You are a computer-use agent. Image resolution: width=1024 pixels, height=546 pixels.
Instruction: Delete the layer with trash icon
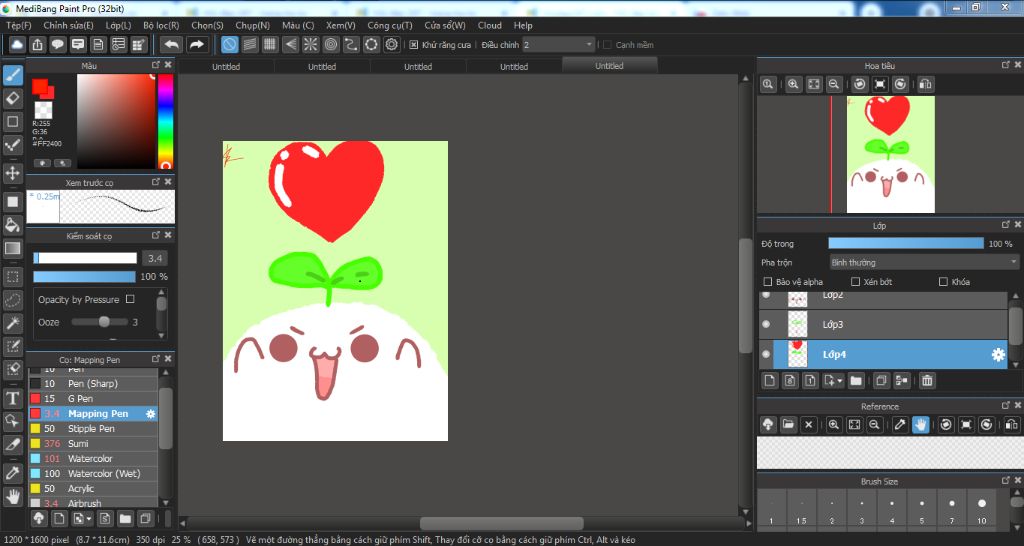(x=927, y=380)
